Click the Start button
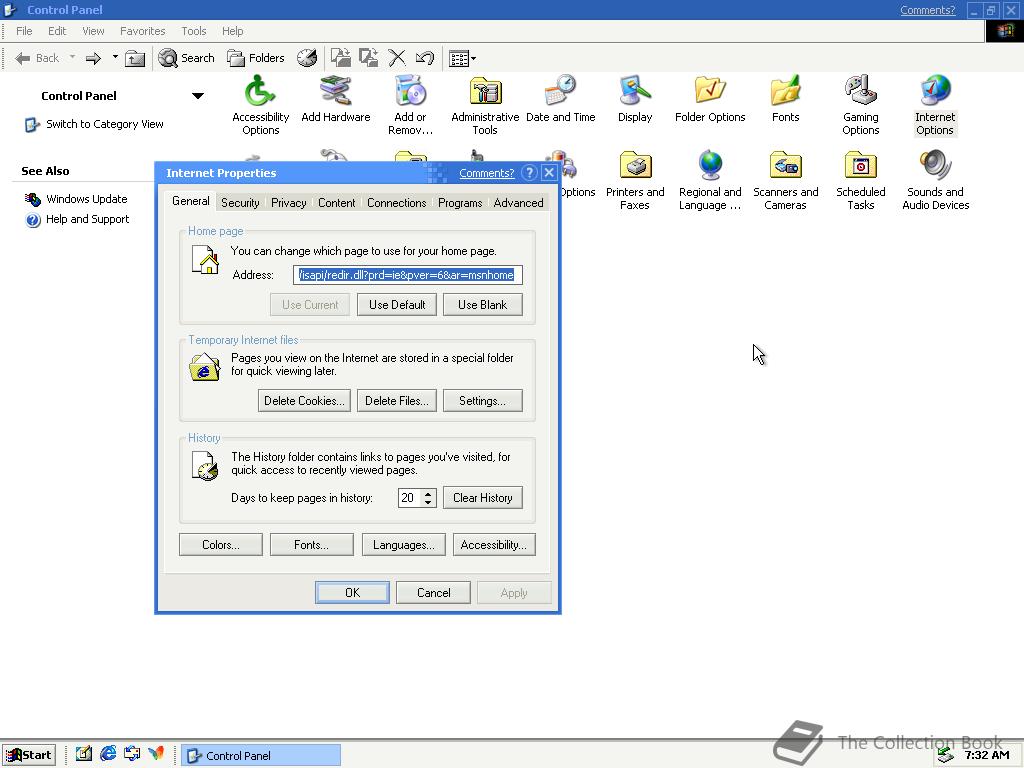Image resolution: width=1024 pixels, height=768 pixels. coord(29,755)
